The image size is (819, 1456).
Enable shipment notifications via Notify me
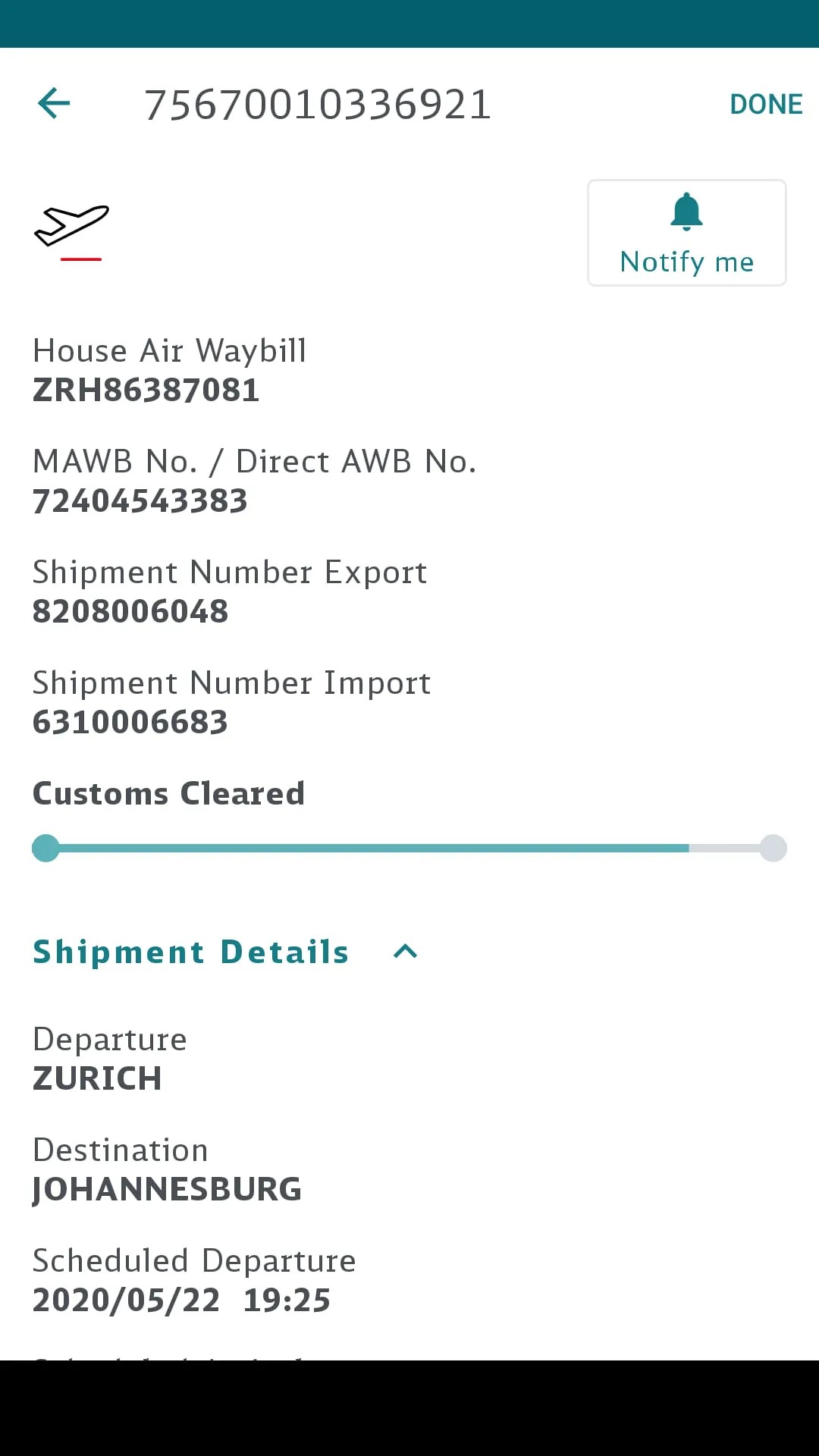pos(686,232)
